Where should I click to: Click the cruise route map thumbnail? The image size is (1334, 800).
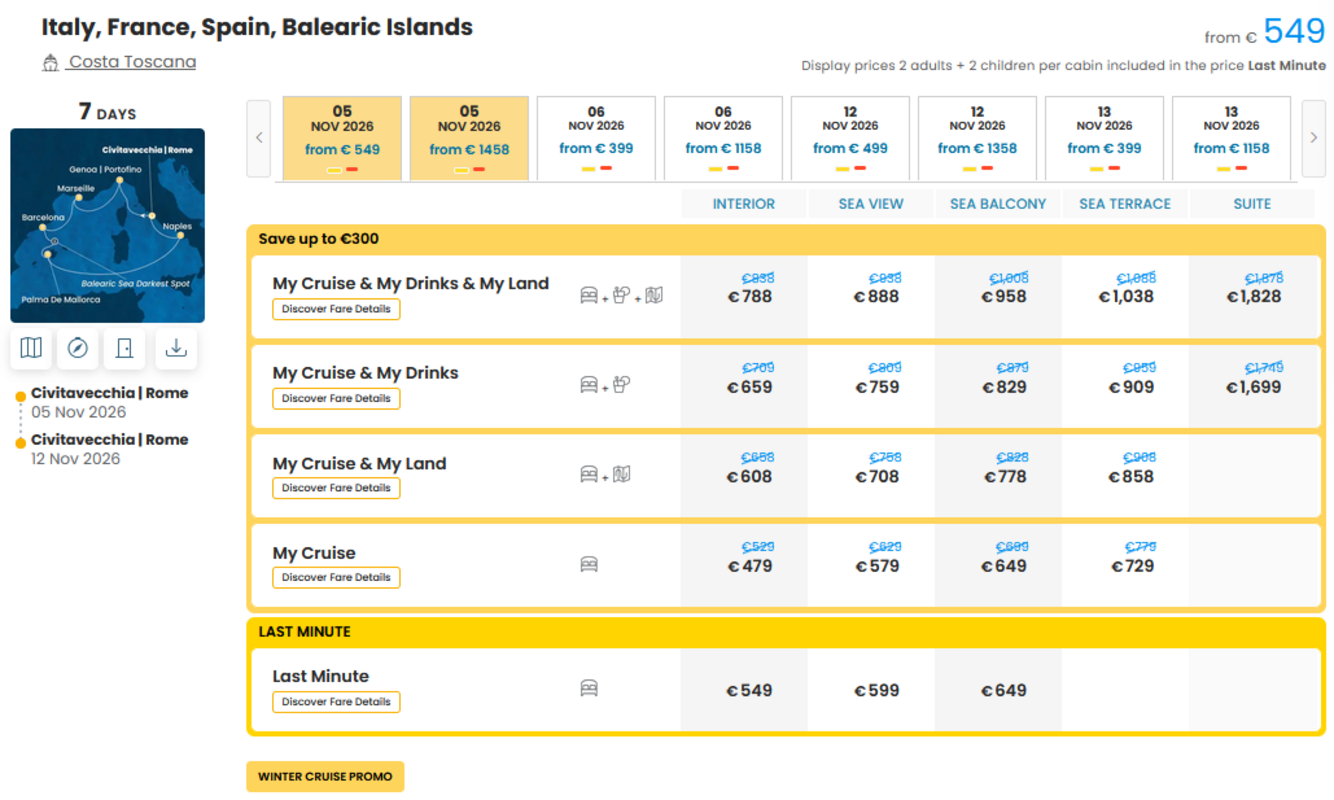(x=107, y=225)
